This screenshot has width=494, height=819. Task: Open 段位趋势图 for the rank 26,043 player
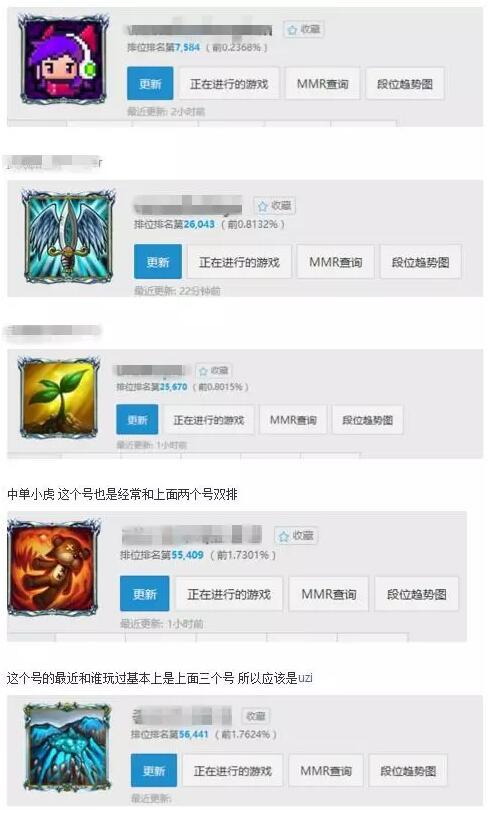[x=420, y=262]
